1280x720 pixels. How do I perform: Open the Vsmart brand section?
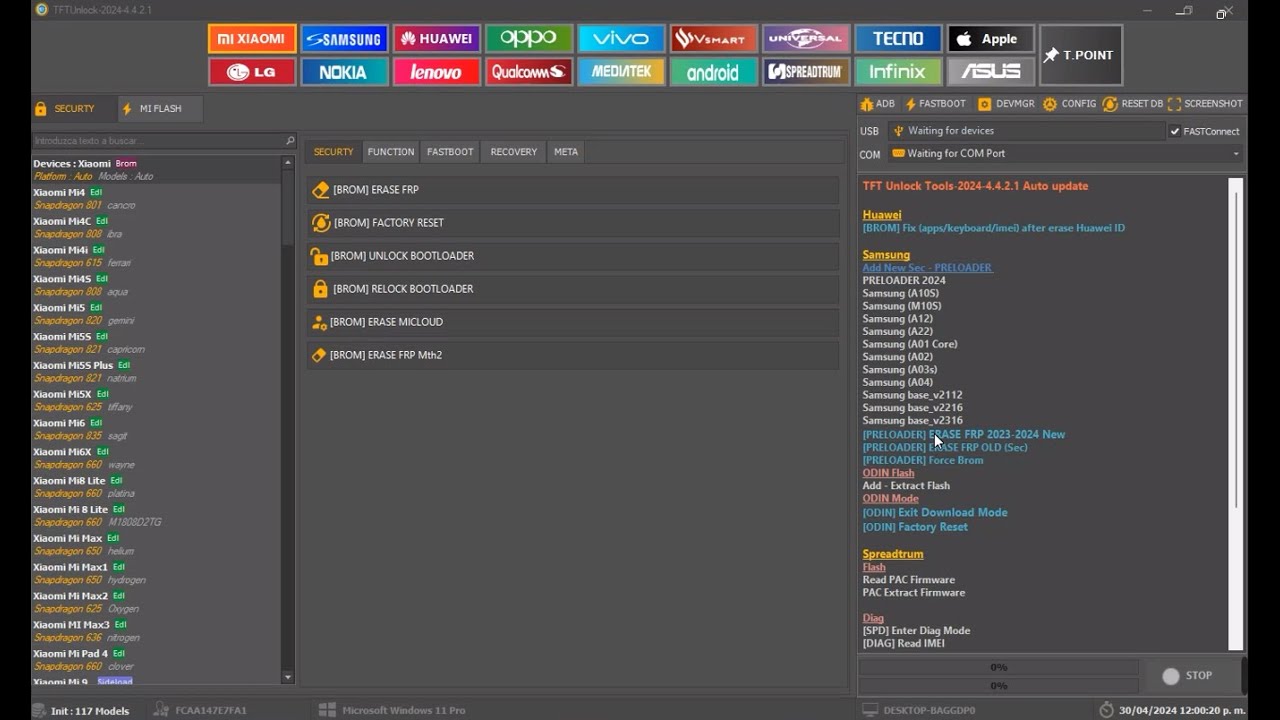(714, 39)
